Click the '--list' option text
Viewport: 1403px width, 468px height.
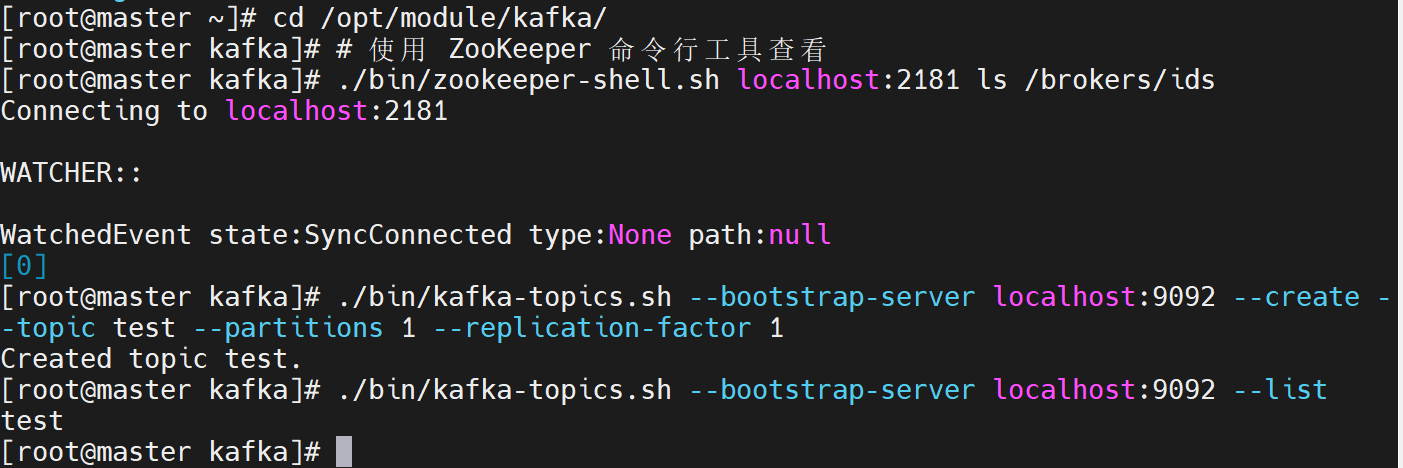tap(1280, 390)
